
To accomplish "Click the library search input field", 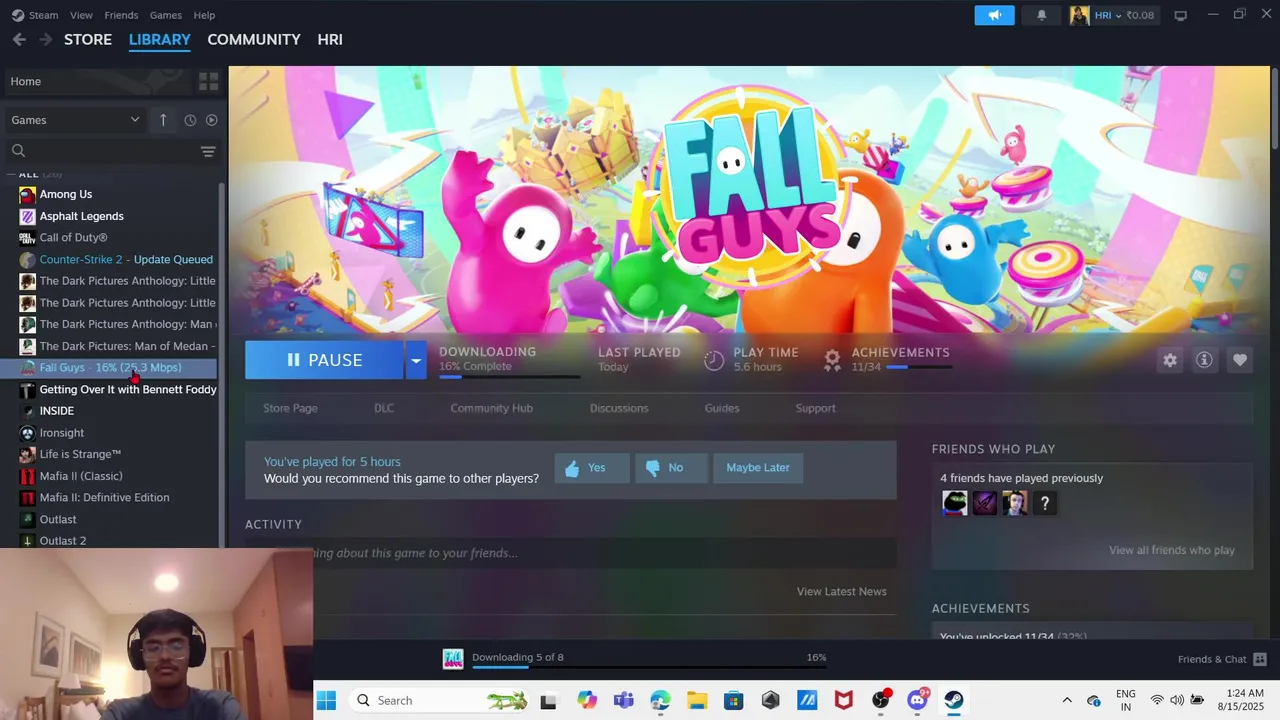I will pos(111,151).
